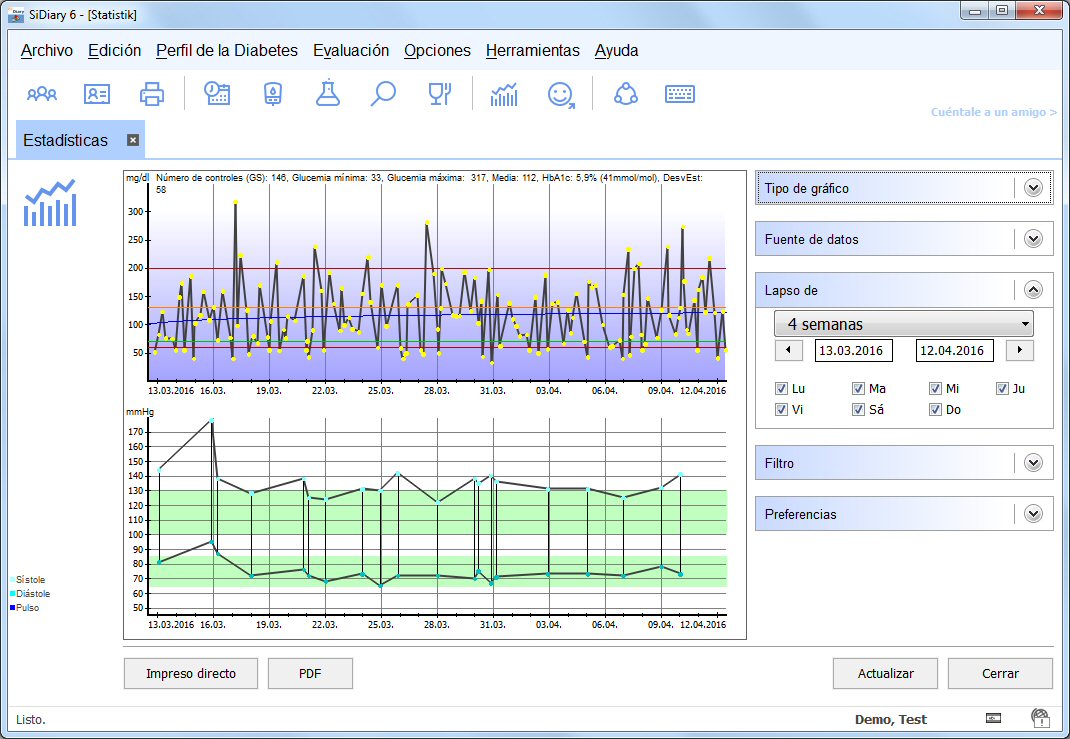Screen dimensions: 1070x739
Task: Click the PDF export button
Action: (310, 674)
